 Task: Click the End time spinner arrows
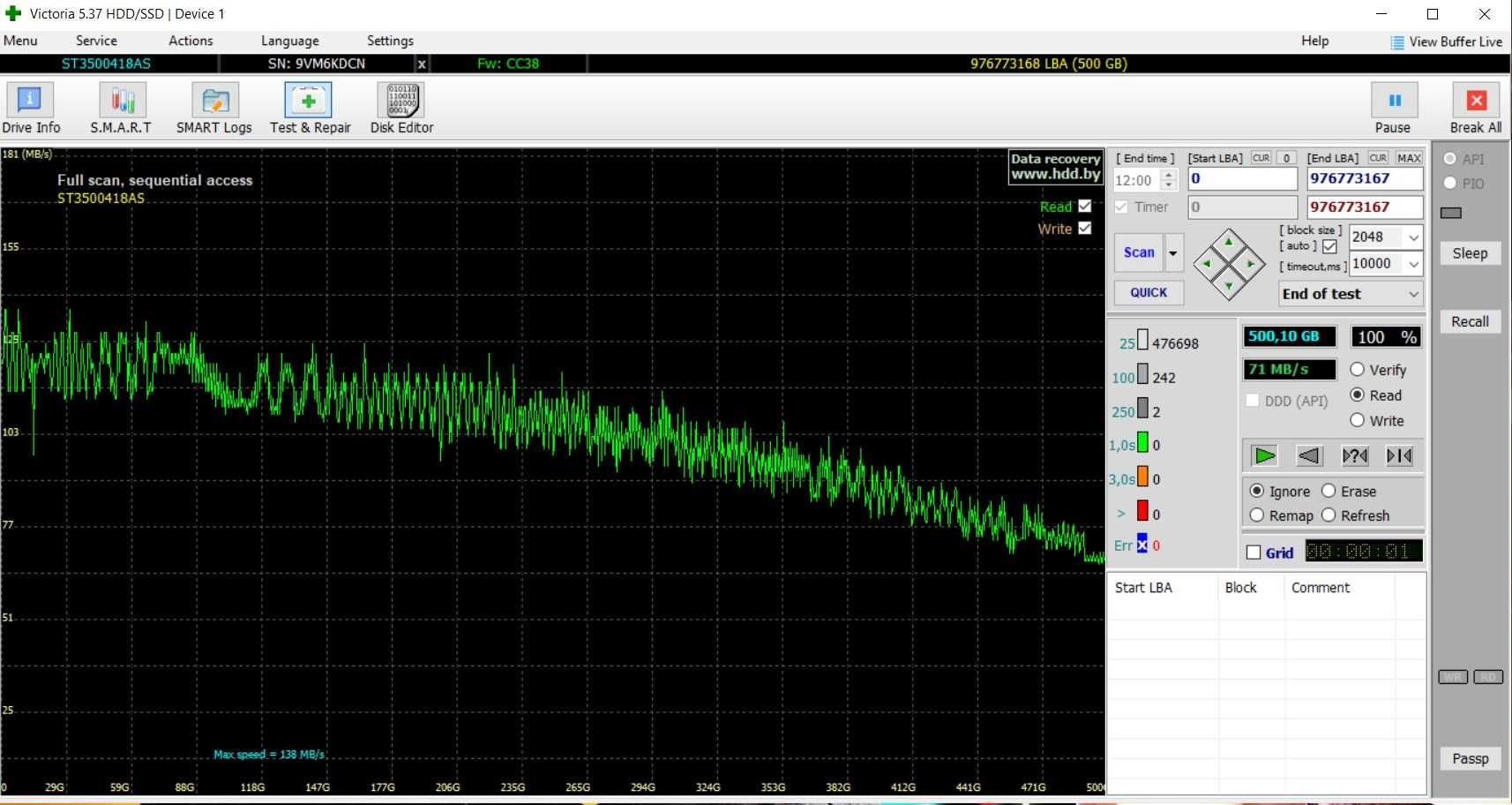coord(1169,180)
